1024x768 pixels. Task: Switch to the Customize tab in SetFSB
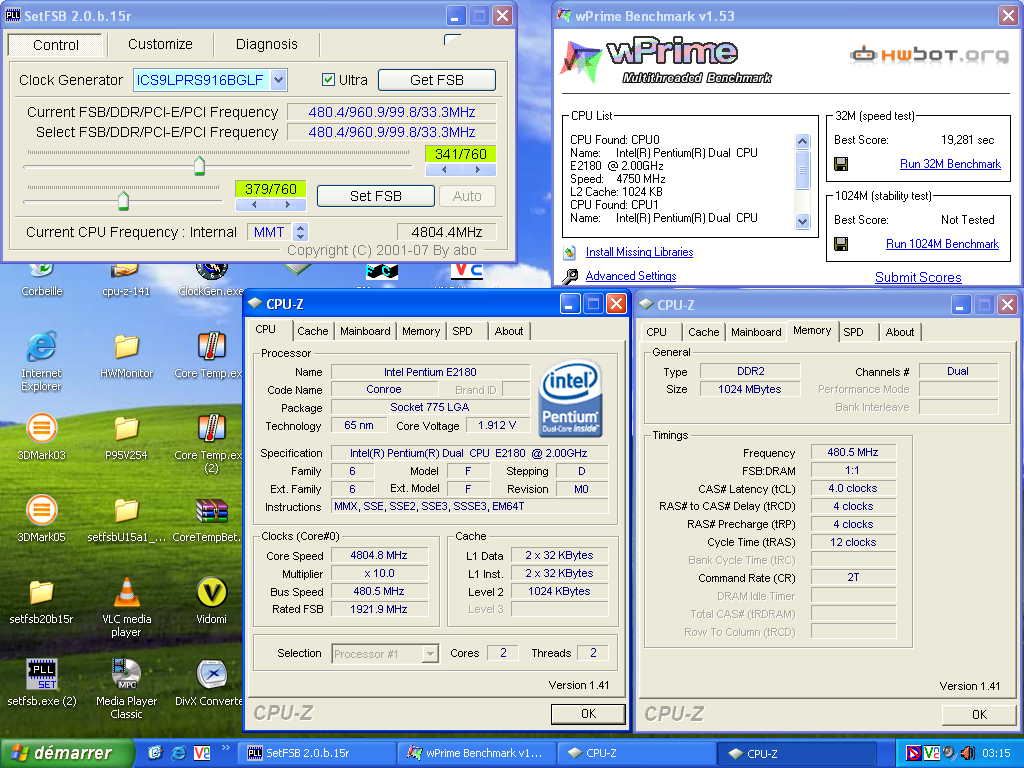tap(160, 44)
